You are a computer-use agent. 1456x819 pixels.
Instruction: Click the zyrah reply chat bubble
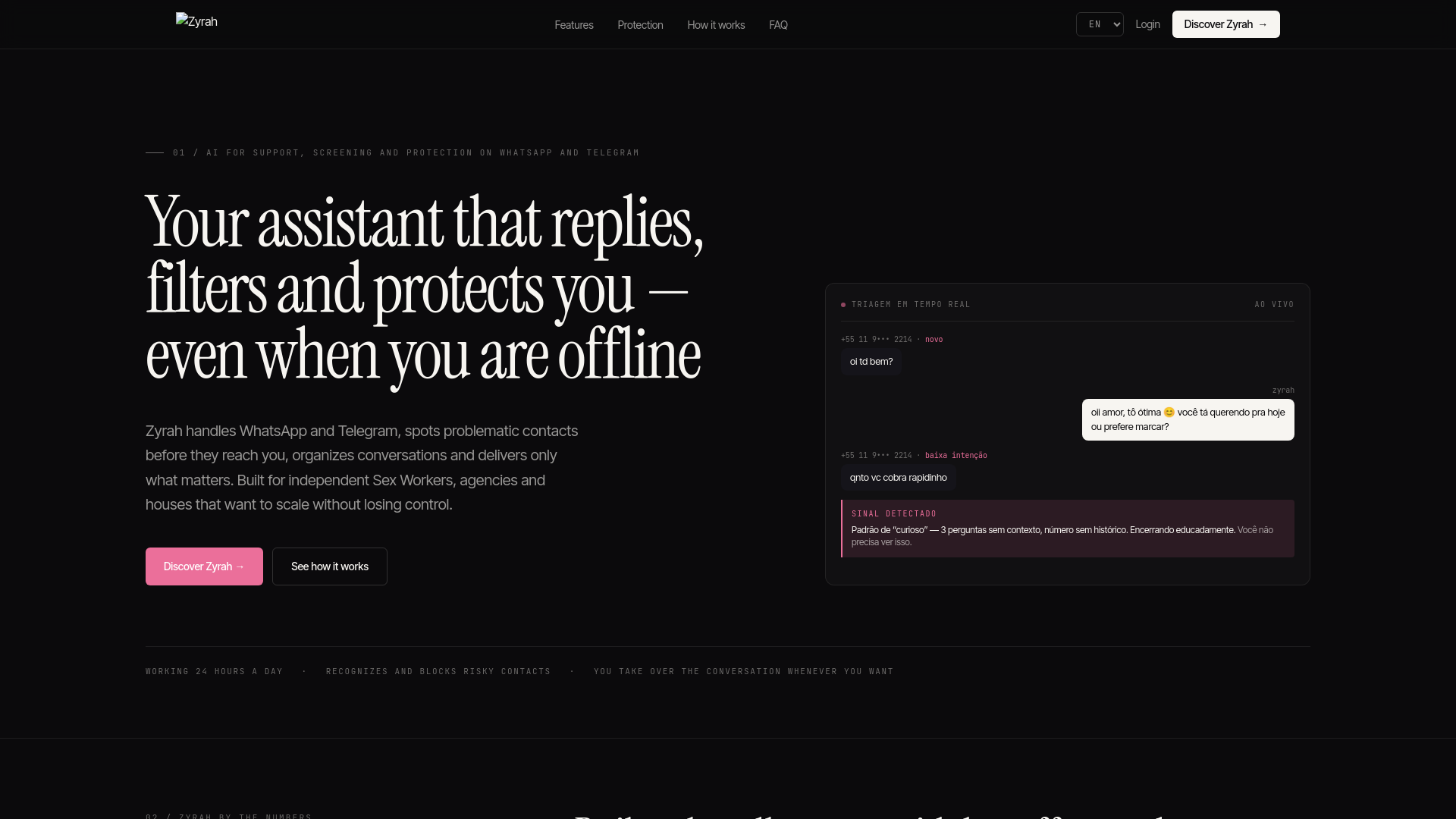click(1188, 419)
